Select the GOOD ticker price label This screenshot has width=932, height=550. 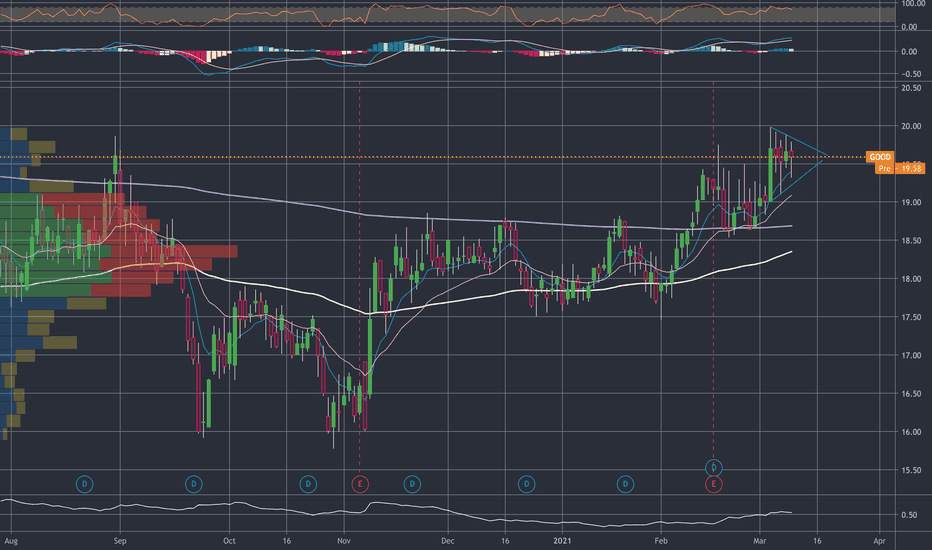pyautogui.click(x=880, y=157)
